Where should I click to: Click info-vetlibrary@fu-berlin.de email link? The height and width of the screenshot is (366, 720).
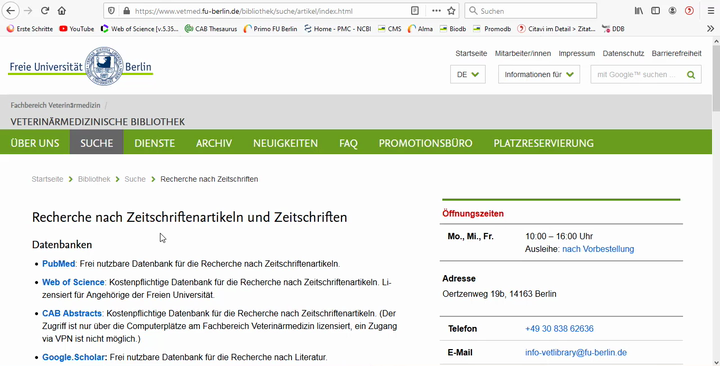(x=576, y=353)
